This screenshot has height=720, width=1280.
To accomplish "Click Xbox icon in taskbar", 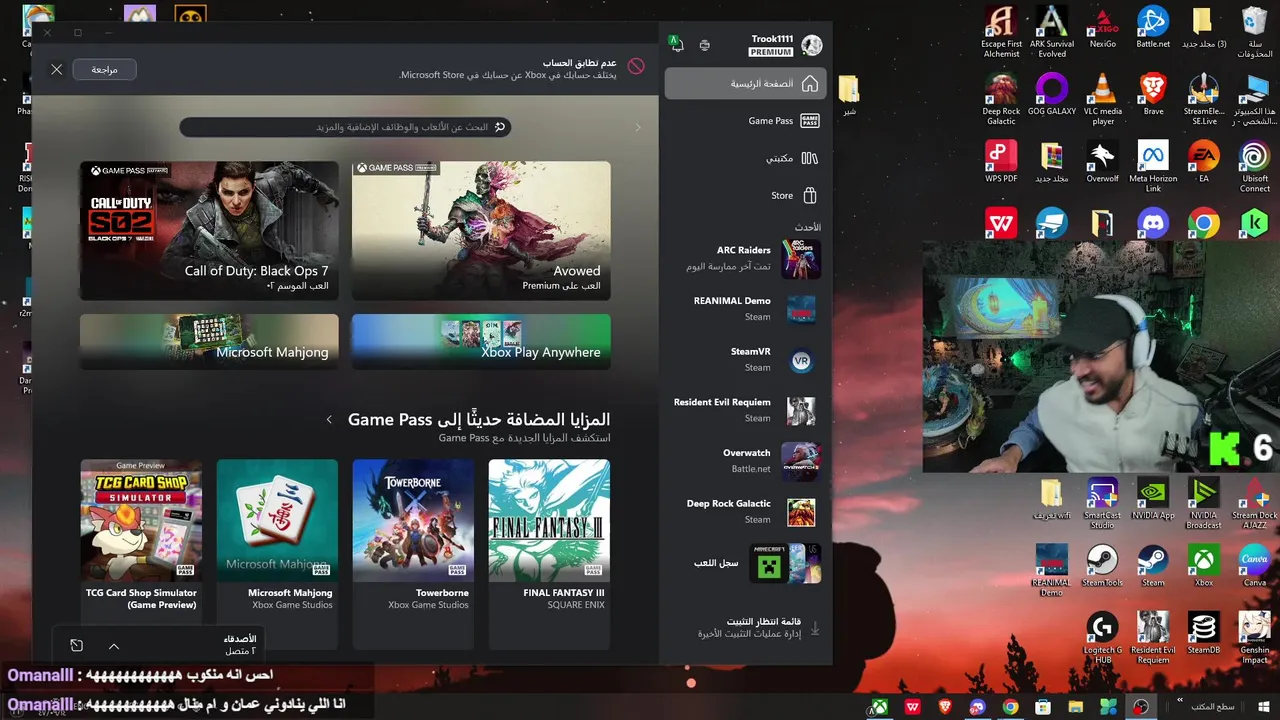I will 878,707.
